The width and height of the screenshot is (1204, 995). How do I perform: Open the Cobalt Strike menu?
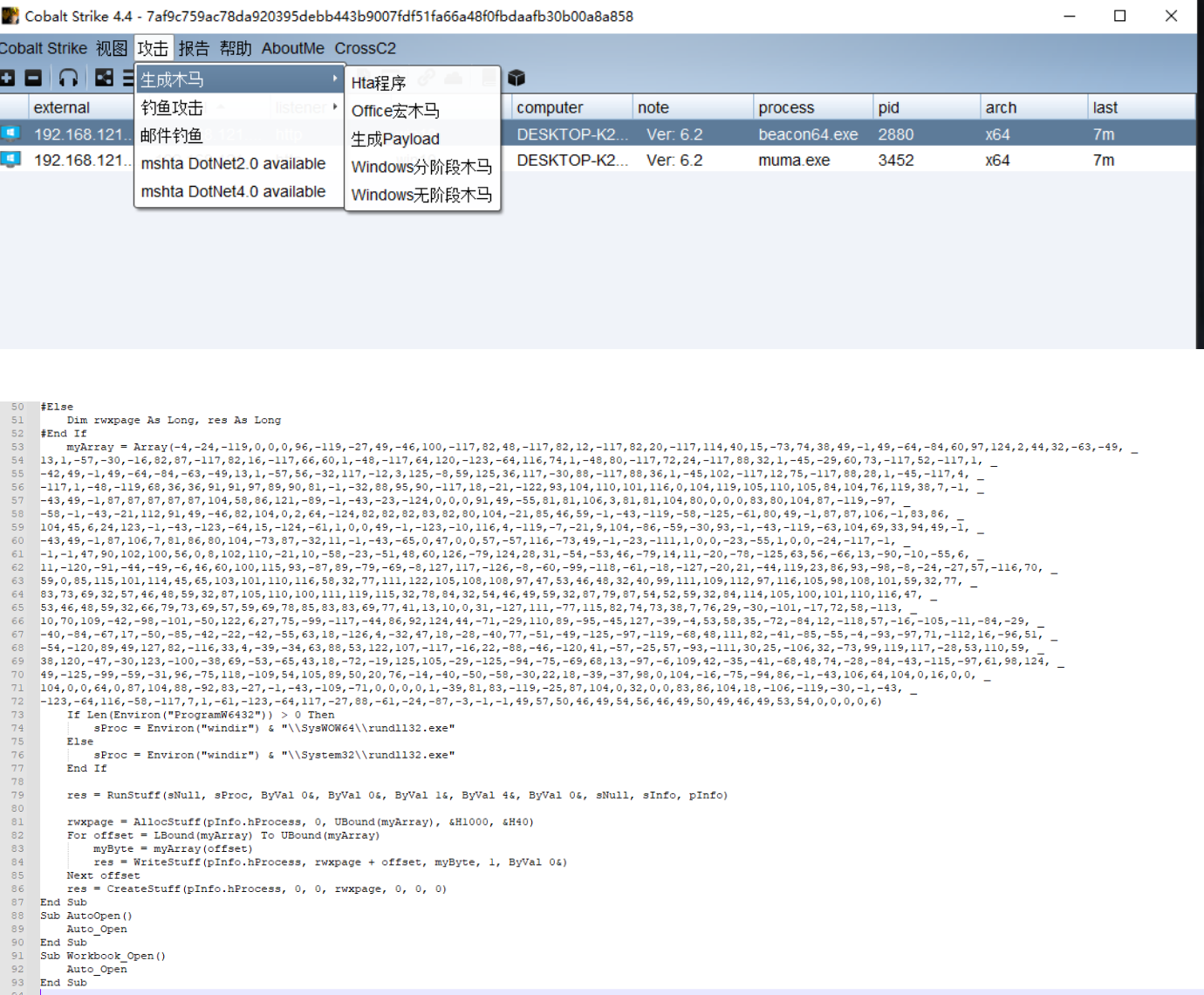44,48
